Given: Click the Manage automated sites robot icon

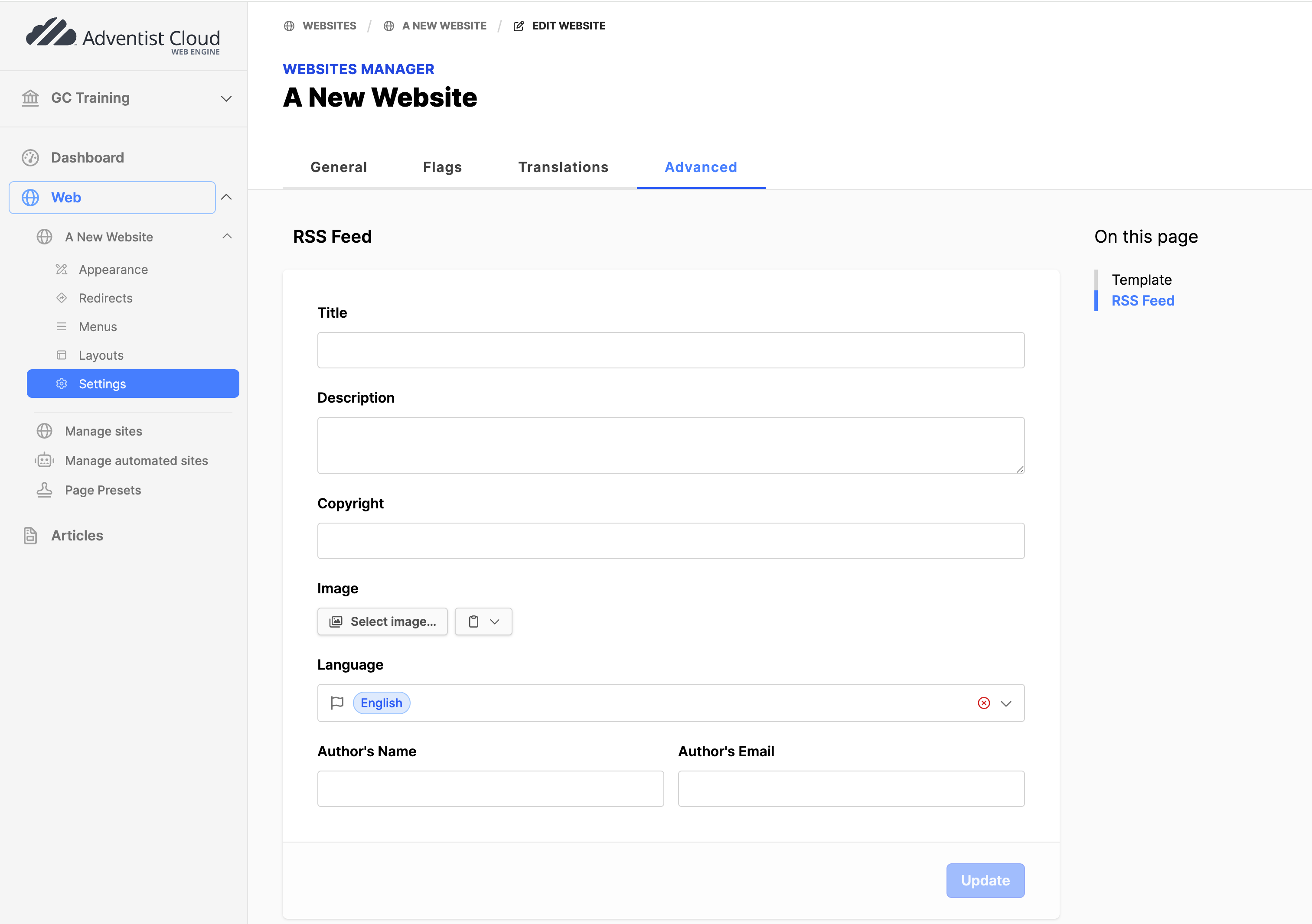Looking at the screenshot, I should click(x=44, y=460).
